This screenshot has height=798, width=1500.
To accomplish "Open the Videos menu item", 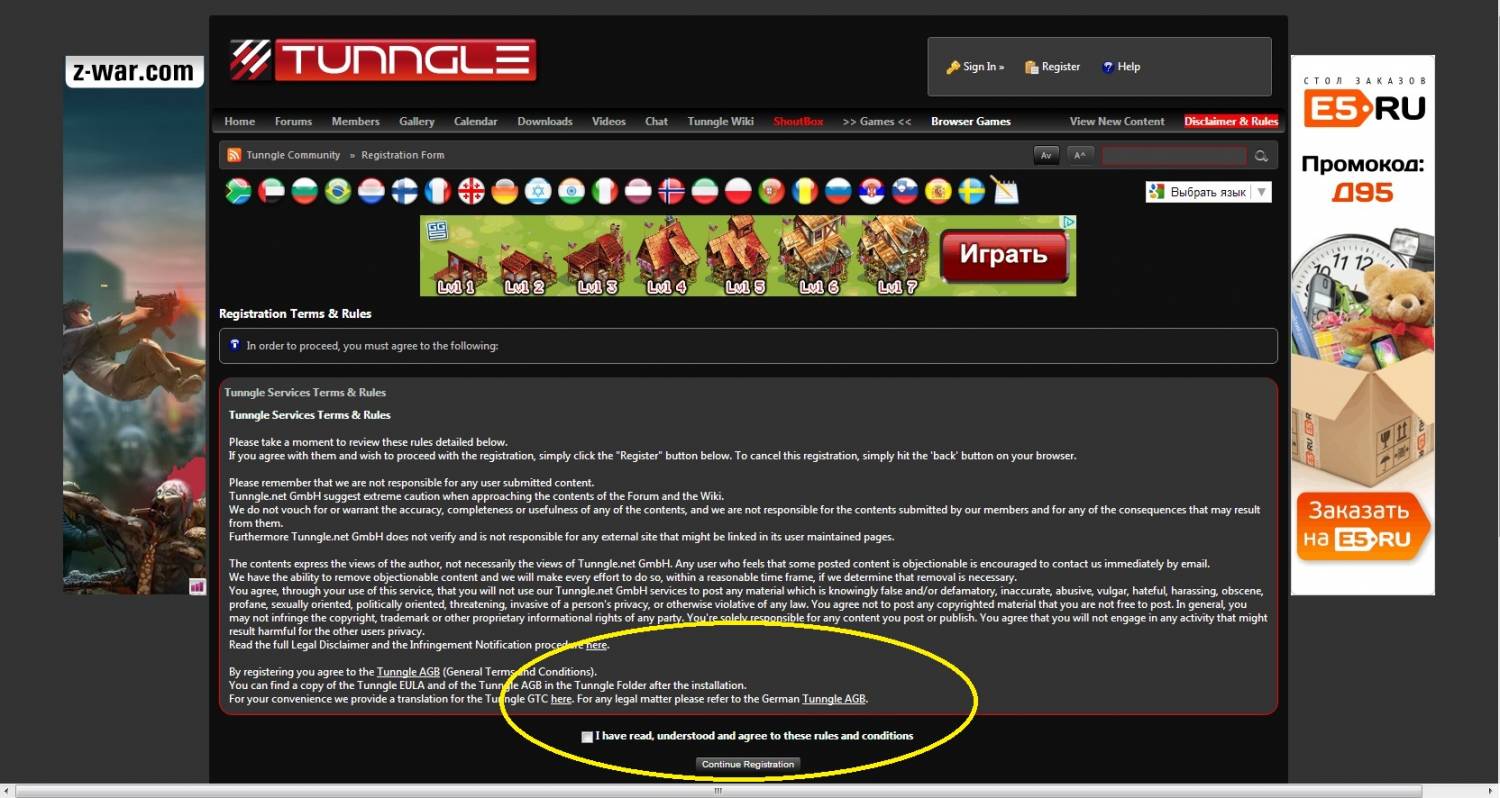I will [609, 122].
